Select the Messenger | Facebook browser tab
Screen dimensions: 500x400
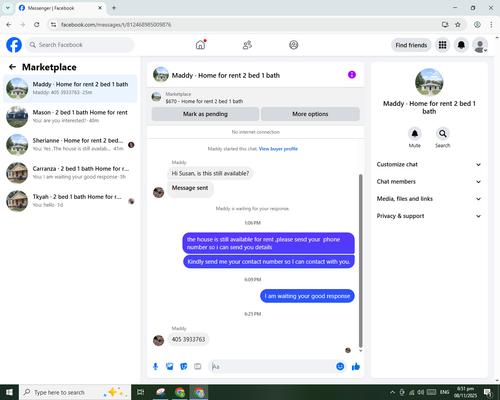coord(60,8)
